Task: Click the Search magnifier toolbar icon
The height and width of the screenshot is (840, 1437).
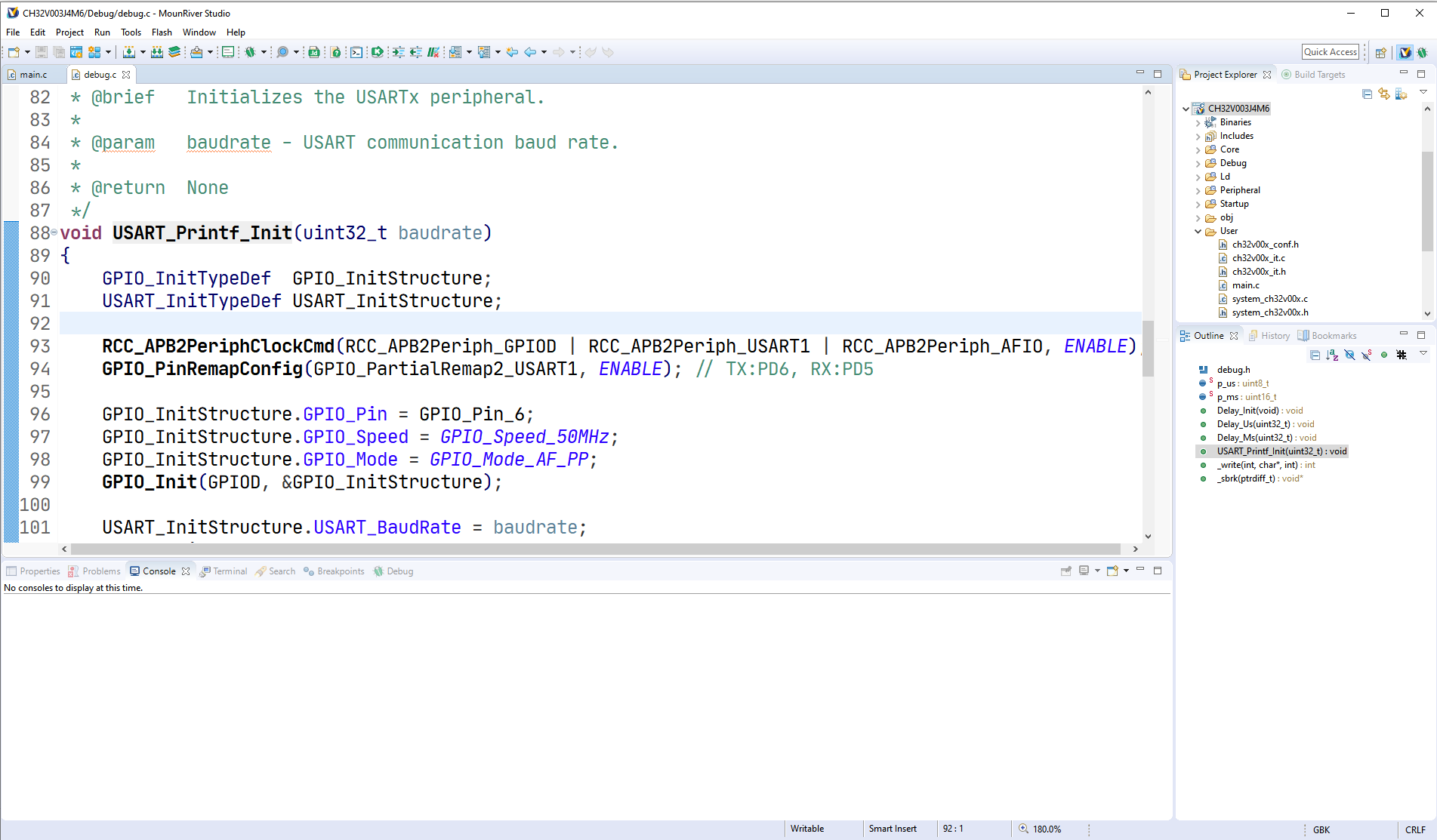Action: pos(282,52)
